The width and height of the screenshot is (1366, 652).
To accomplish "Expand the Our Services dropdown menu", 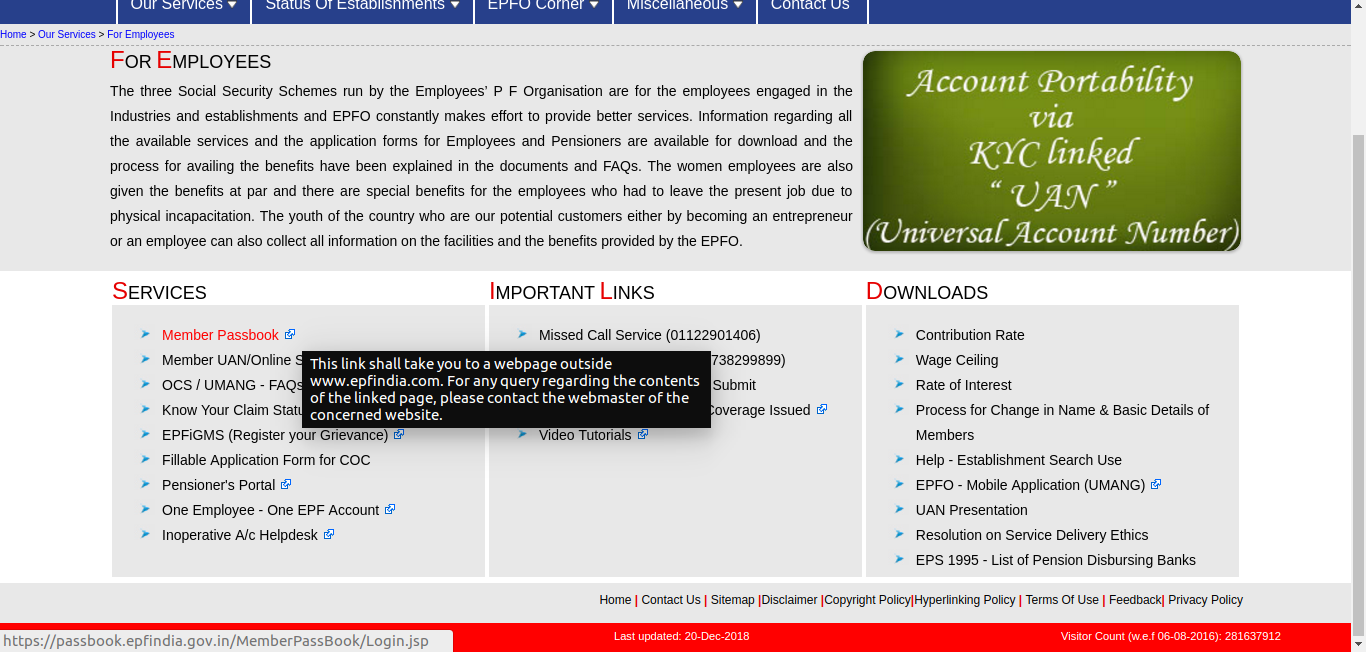I will 183,6.
